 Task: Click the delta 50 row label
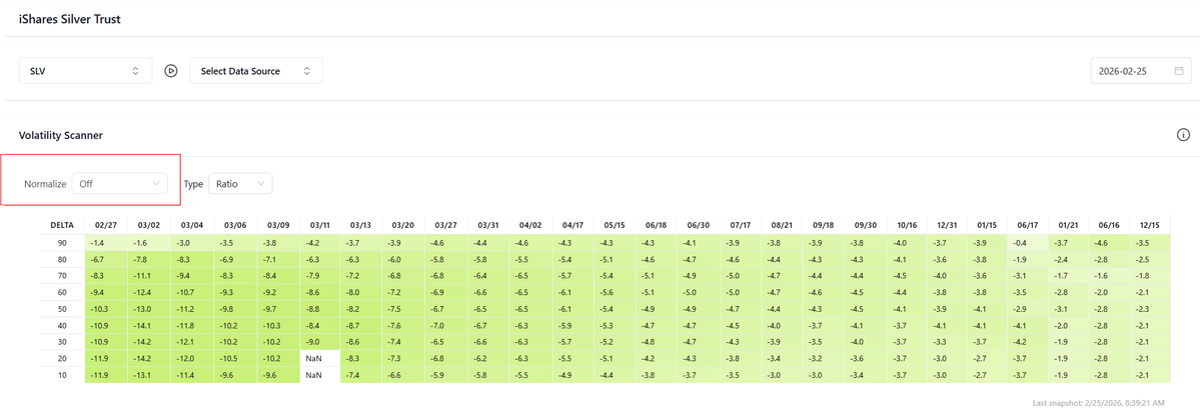click(61, 308)
